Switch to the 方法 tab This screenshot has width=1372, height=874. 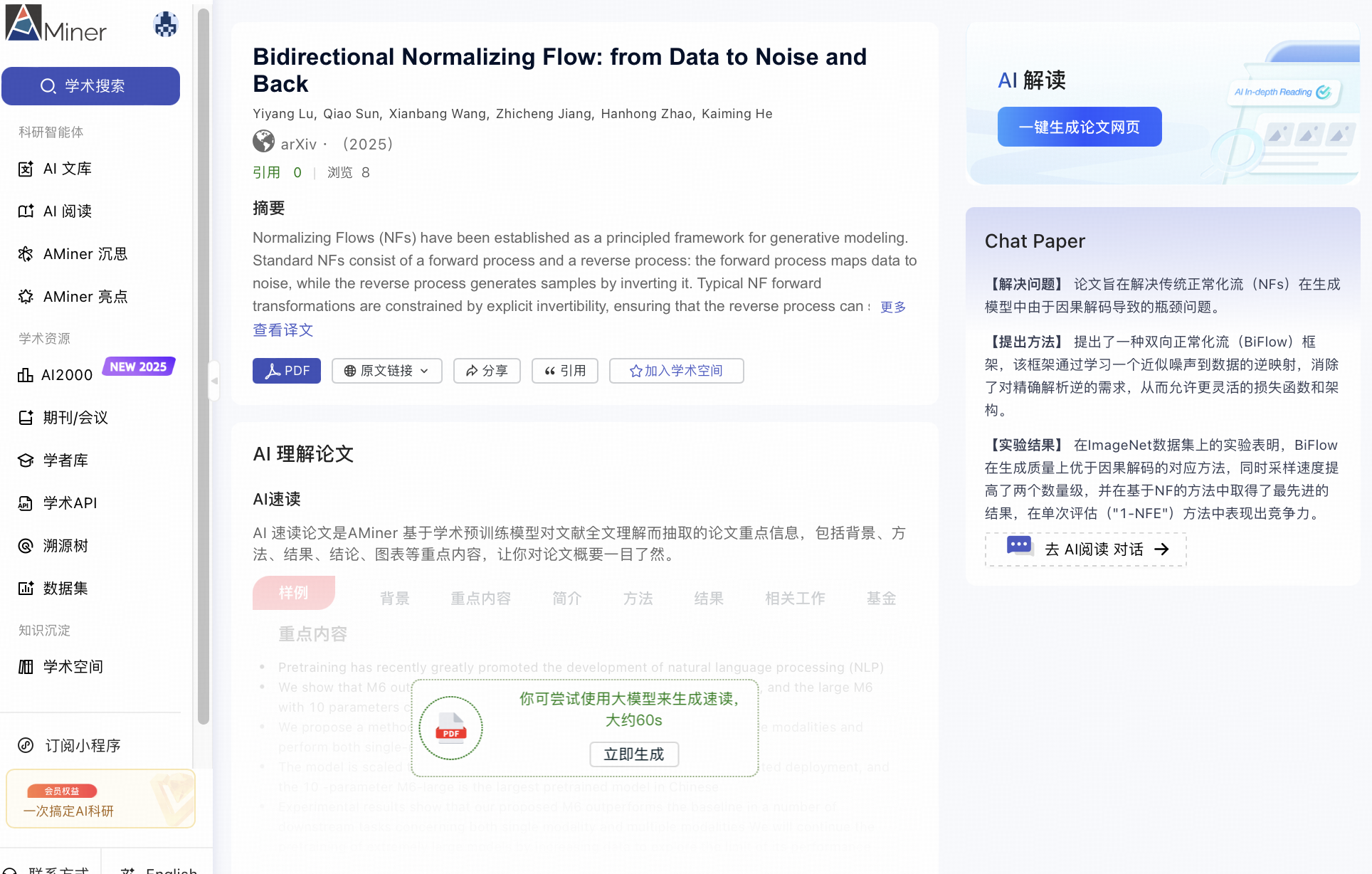(x=638, y=599)
